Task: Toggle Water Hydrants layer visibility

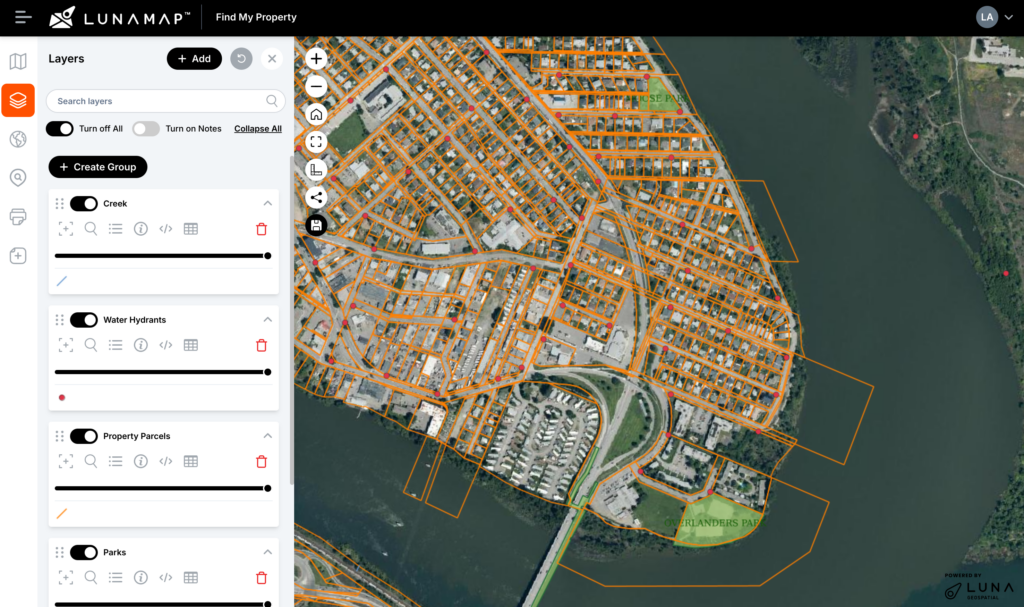Action: pyautogui.click(x=84, y=320)
